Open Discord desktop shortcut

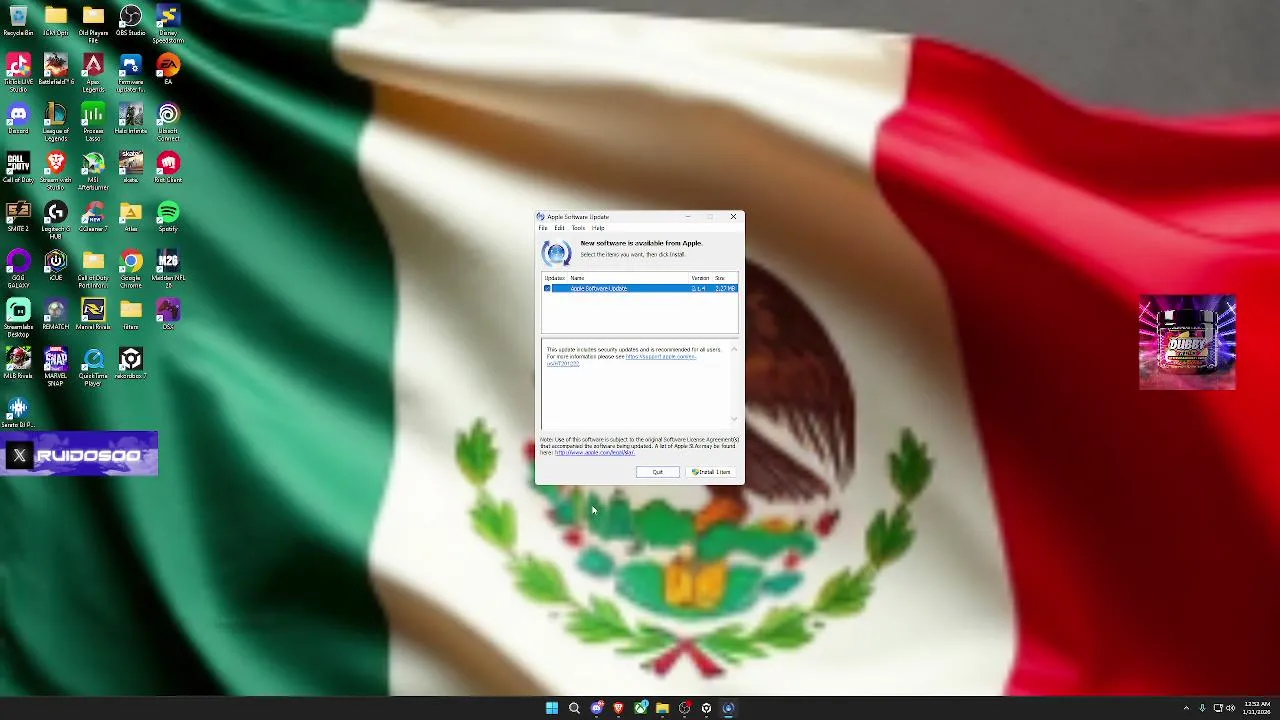click(x=18, y=119)
